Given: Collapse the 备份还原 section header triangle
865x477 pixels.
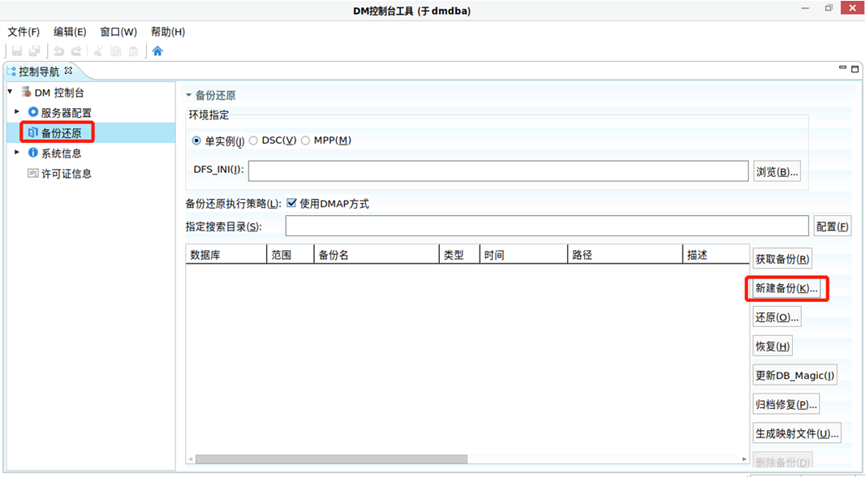Looking at the screenshot, I should (189, 95).
